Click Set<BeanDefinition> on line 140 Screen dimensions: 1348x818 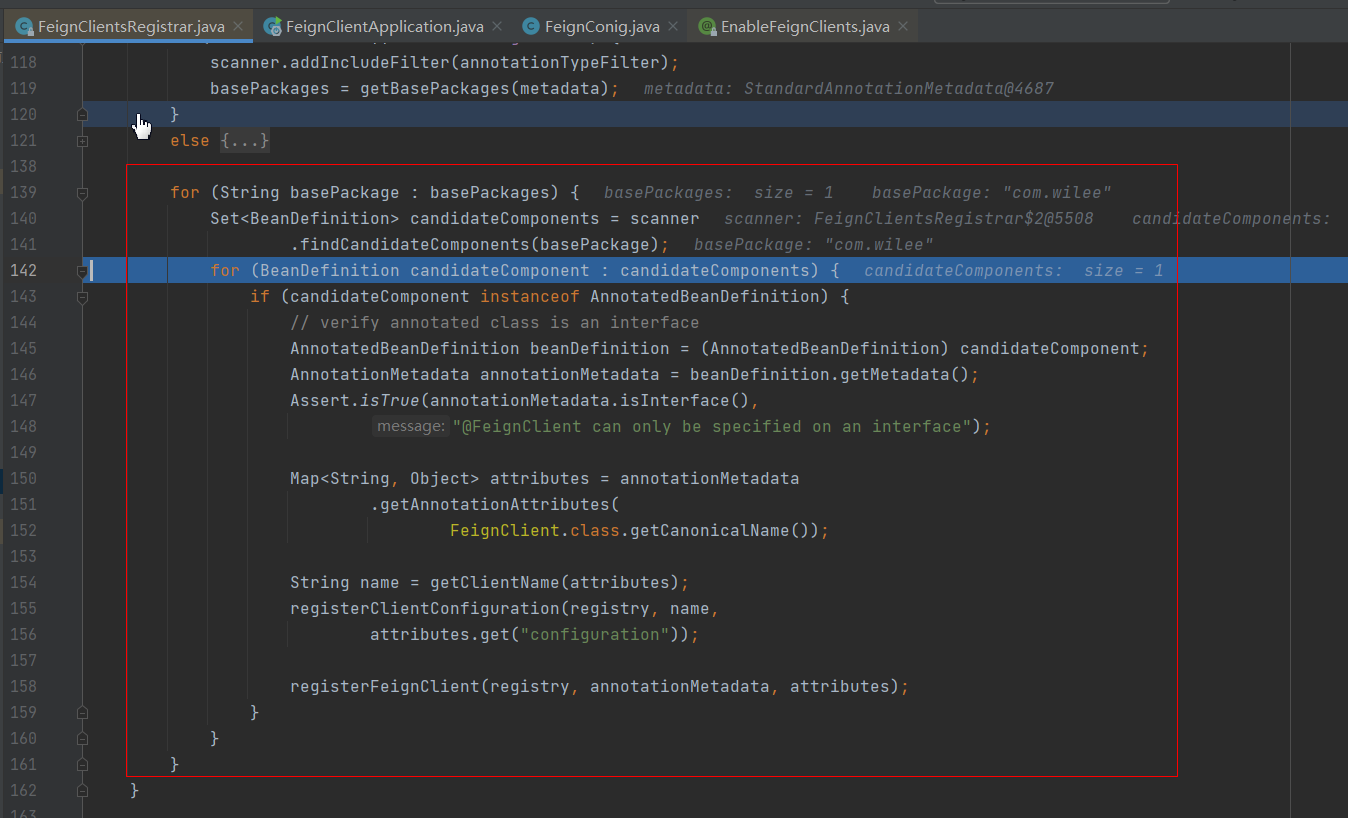(x=305, y=218)
